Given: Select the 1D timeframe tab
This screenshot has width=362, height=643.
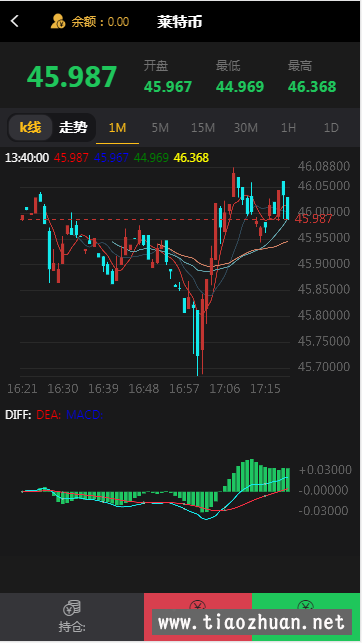Looking at the screenshot, I should point(331,128).
